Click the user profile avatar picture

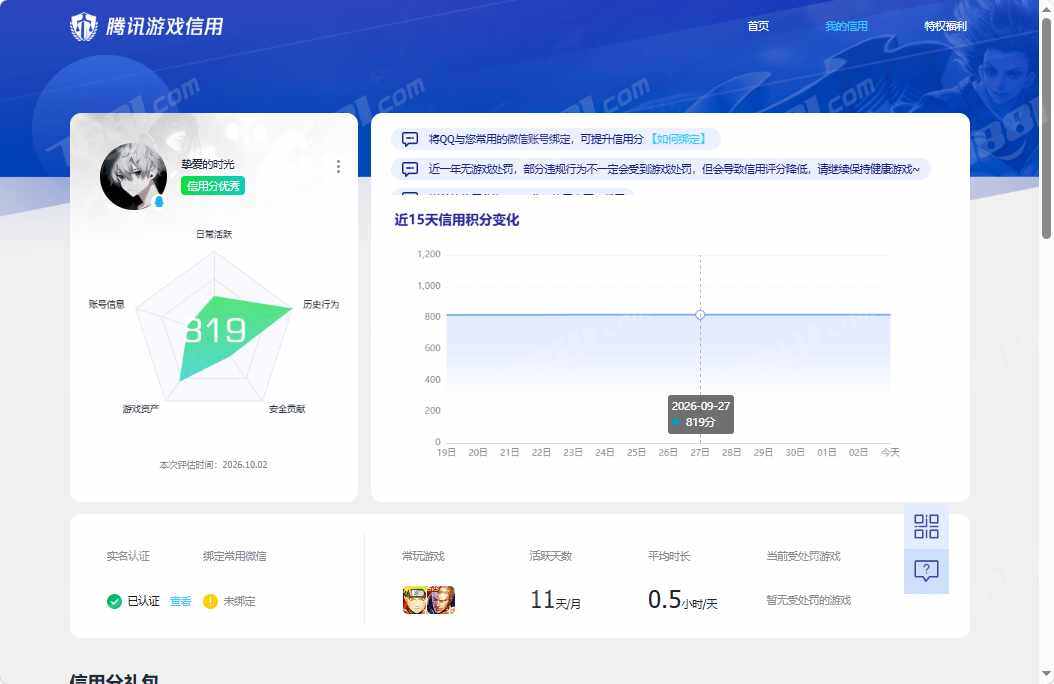(133, 177)
